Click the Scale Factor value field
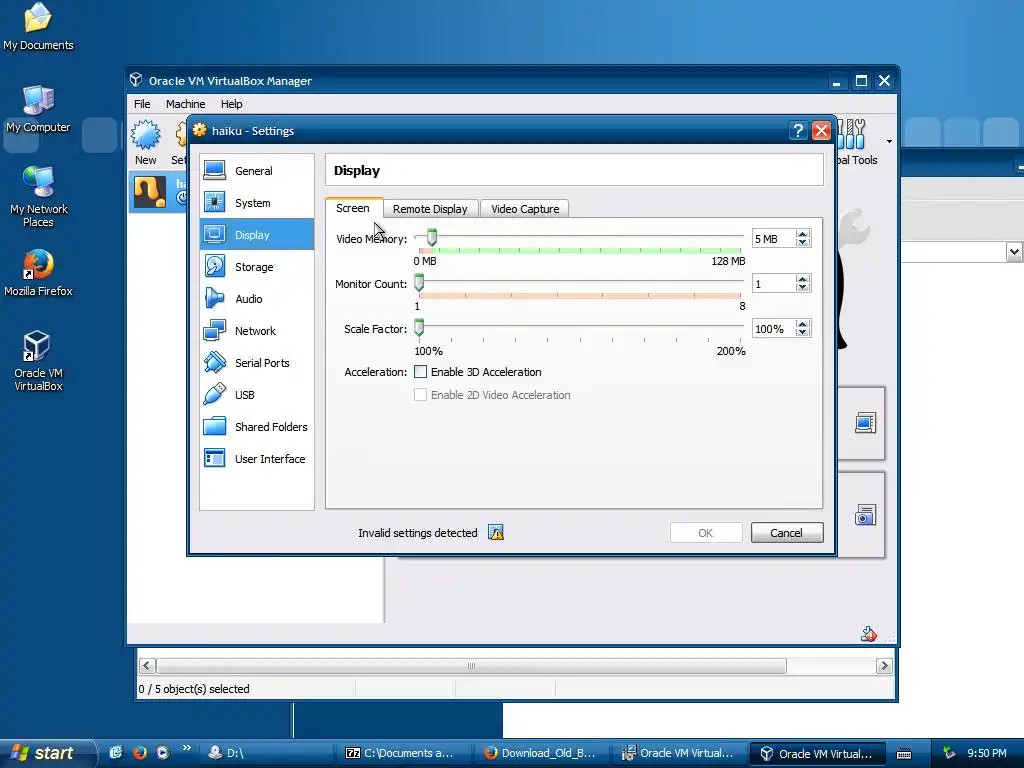This screenshot has width=1024, height=768. pyautogui.click(x=774, y=328)
